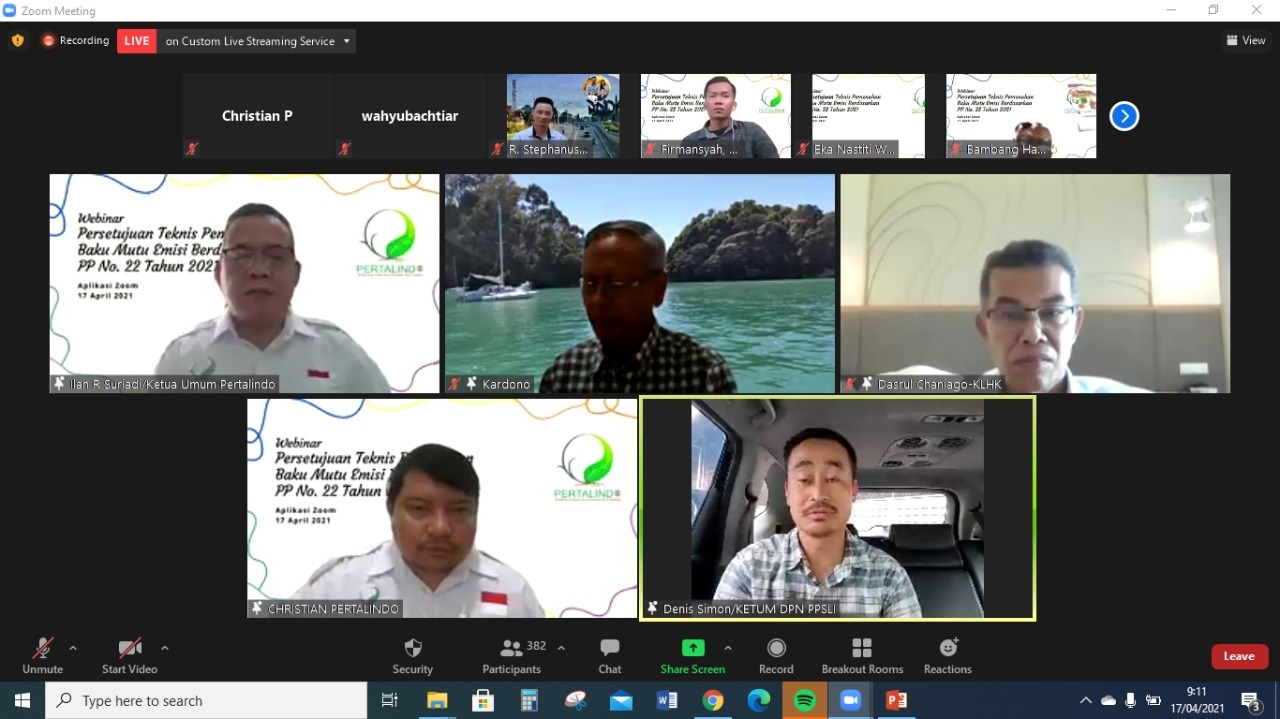Expand Share Screen options arrow
The image size is (1280, 719).
728,647
